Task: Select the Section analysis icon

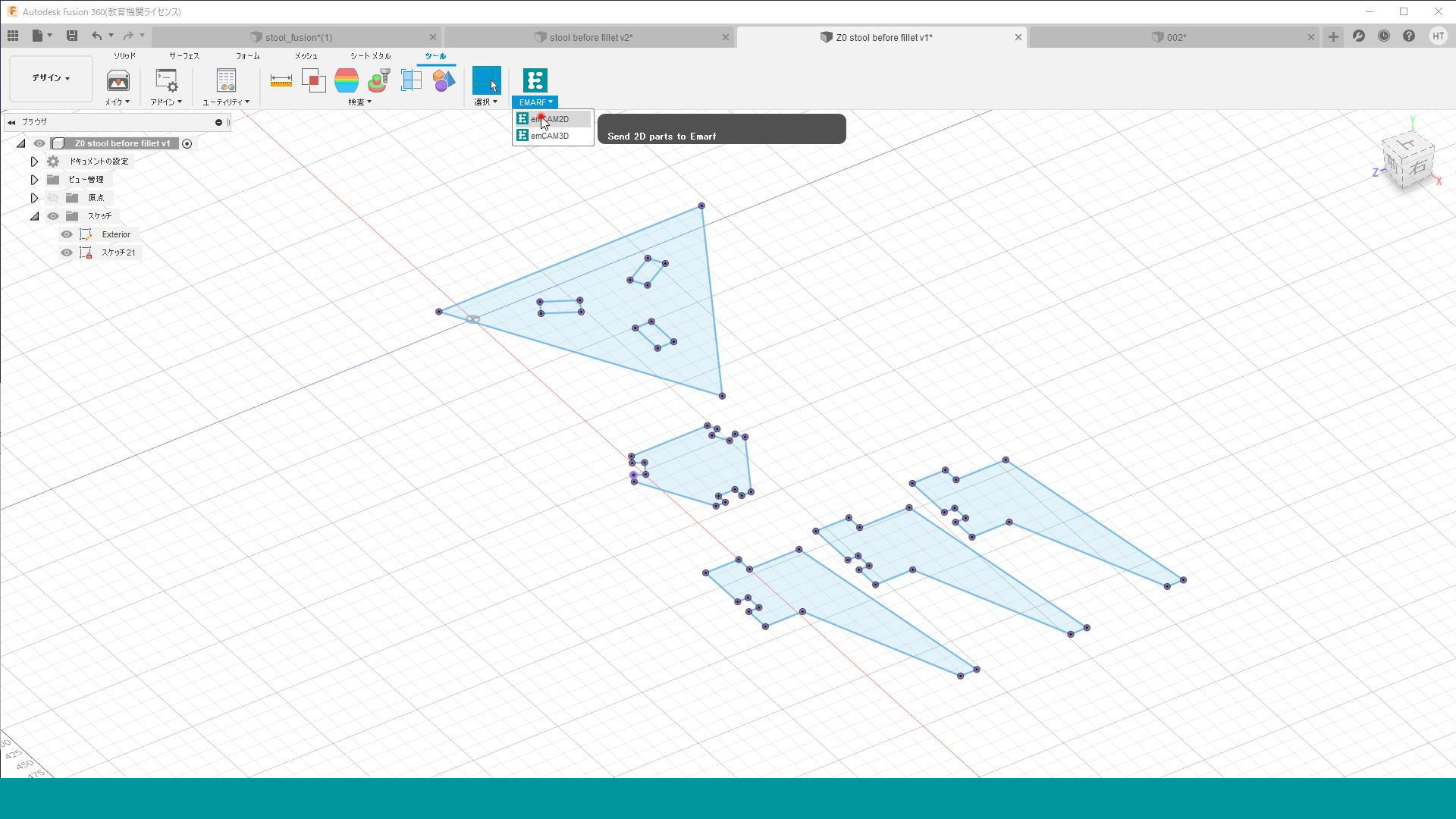Action: click(412, 80)
